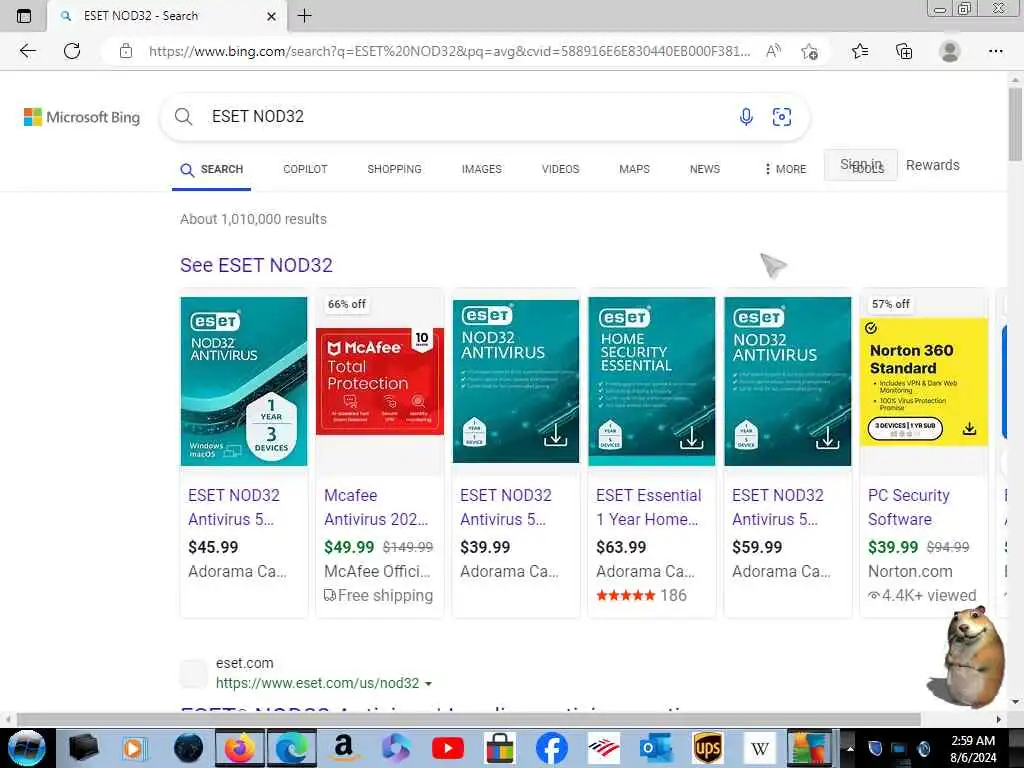Switch to the SHOPPING tab
The width and height of the screenshot is (1024, 768).
394,169
